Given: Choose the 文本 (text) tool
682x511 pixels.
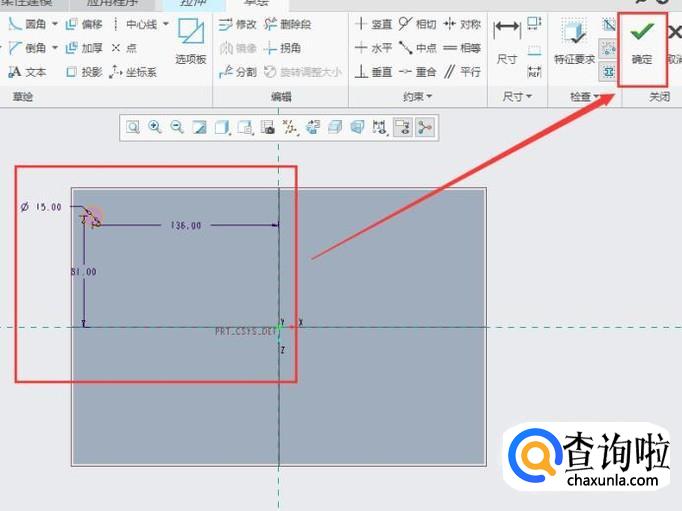Looking at the screenshot, I should [27, 72].
